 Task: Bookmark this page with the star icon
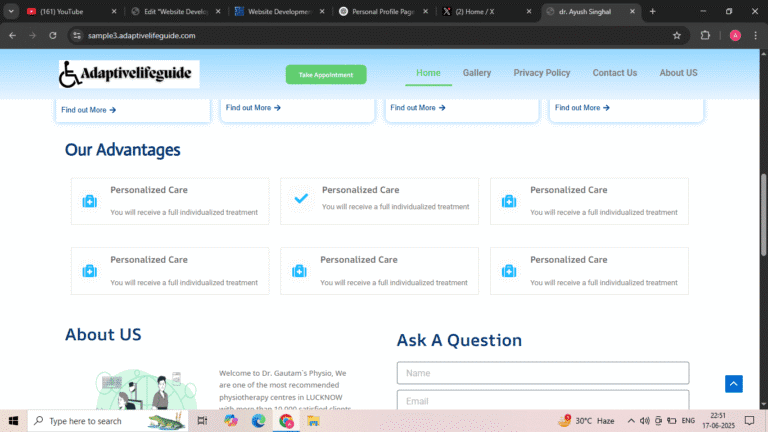[677, 35]
